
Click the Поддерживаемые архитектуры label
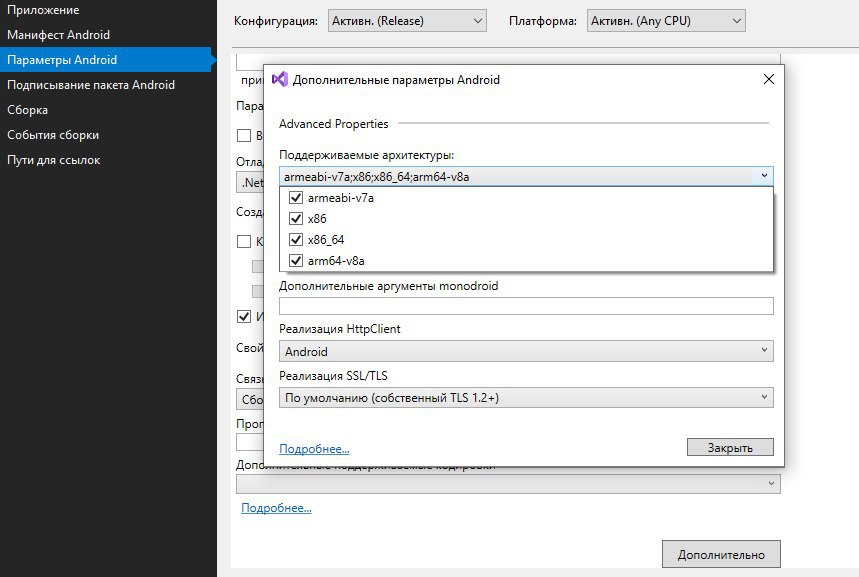point(366,155)
